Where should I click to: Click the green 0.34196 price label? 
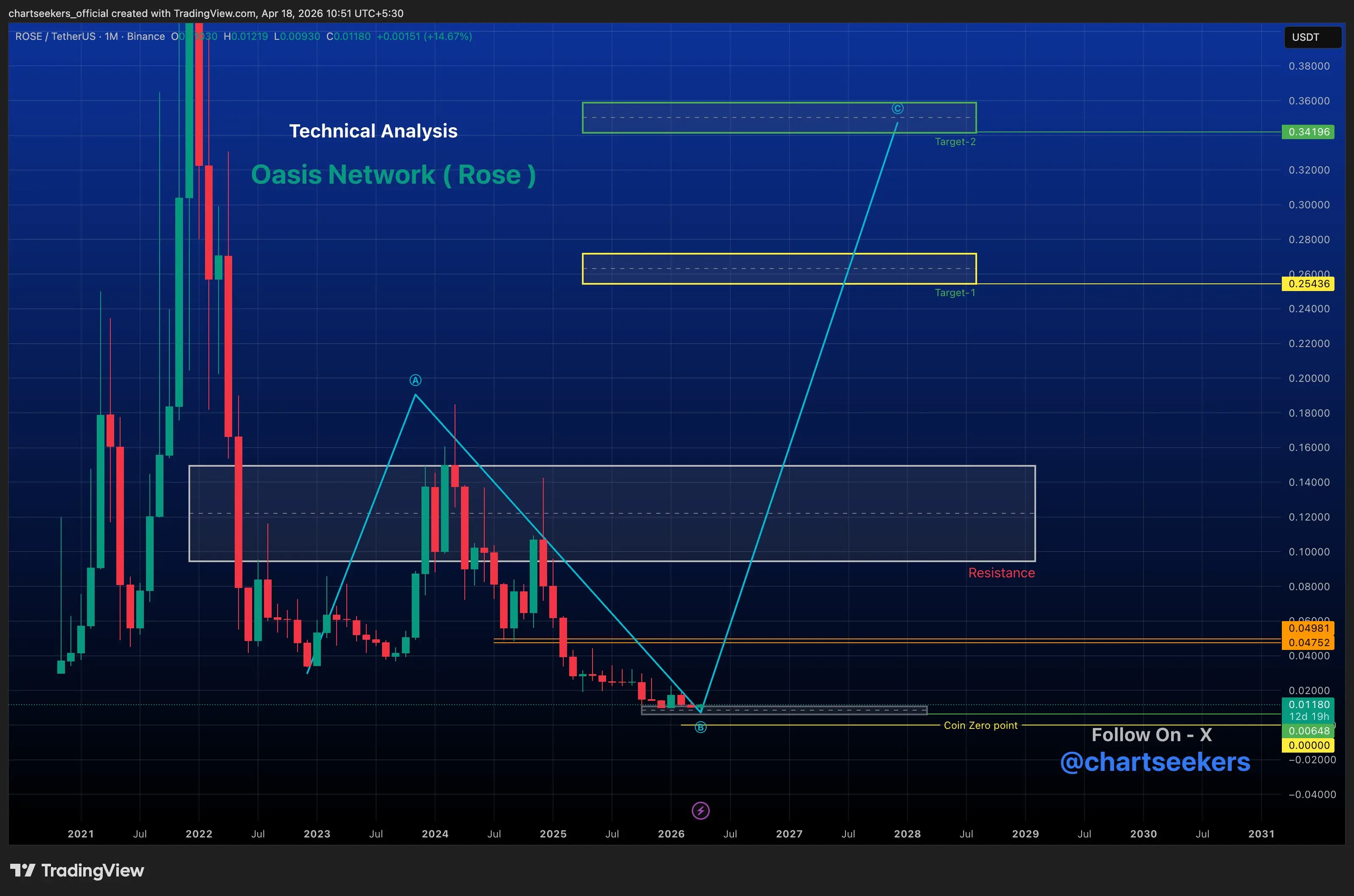[1308, 132]
